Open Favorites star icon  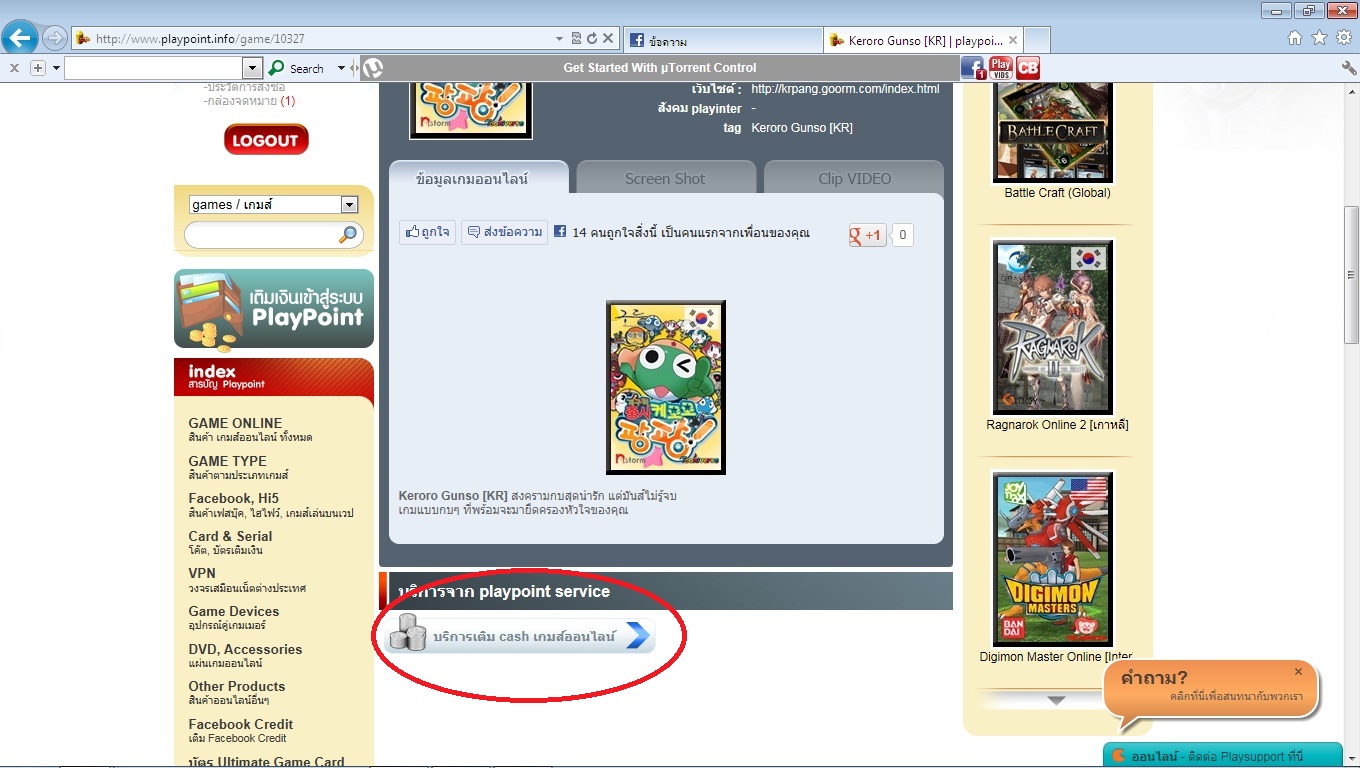coord(1319,38)
